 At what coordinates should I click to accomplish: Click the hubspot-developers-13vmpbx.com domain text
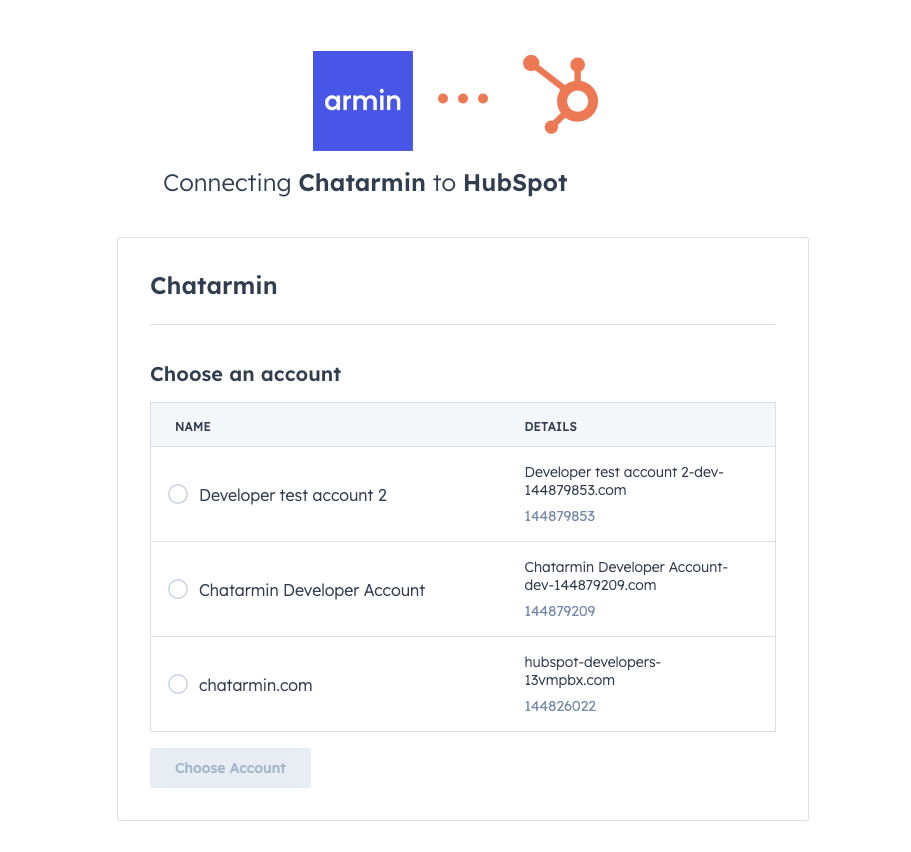[x=592, y=671]
